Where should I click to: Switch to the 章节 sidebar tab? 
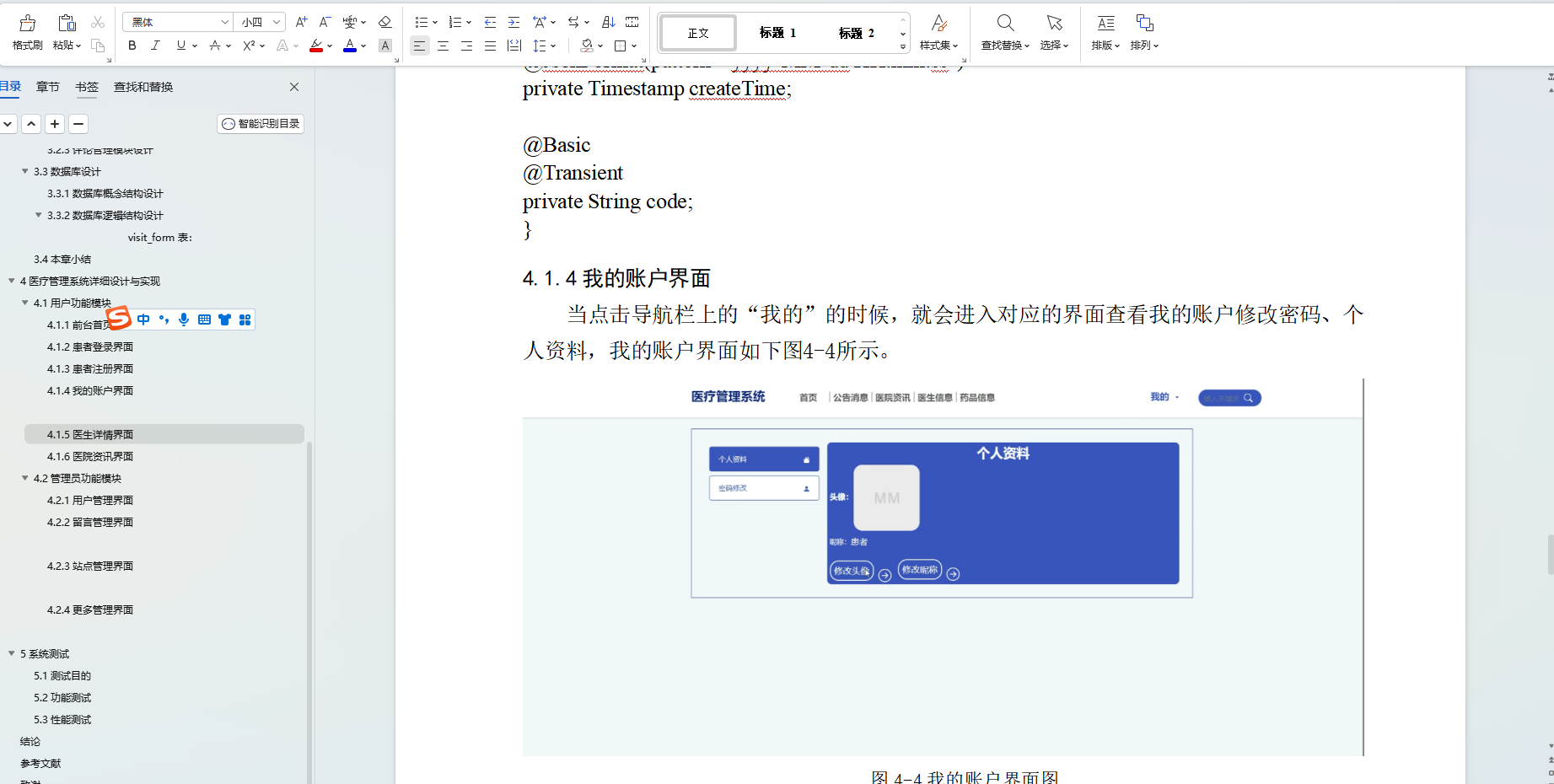[x=47, y=86]
